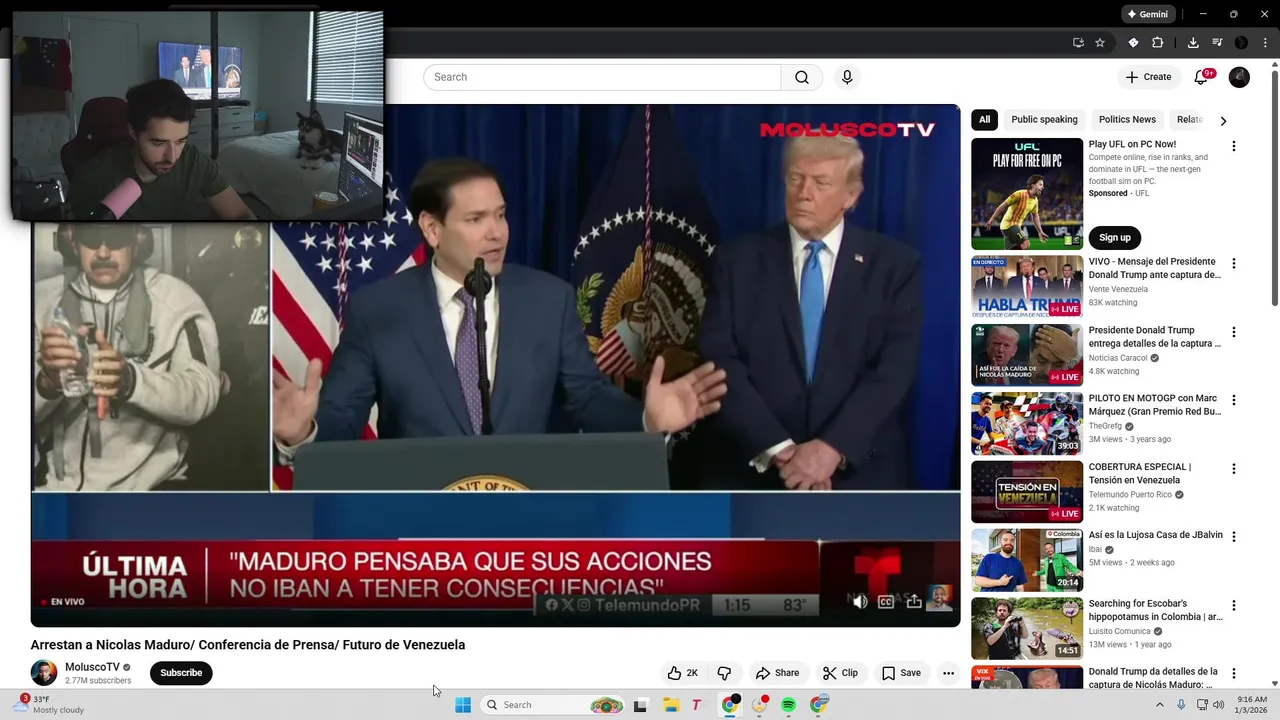Open Searching for Escobar's hippopotamus thumbnail
The width and height of the screenshot is (1280, 720).
click(1027, 628)
